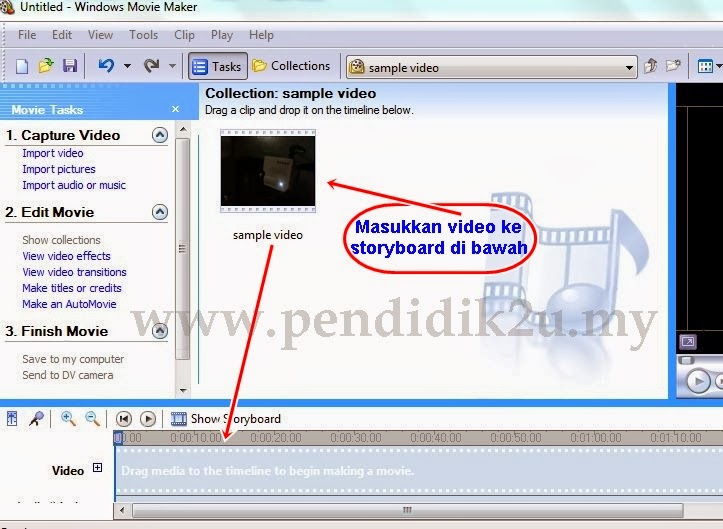Click the Show Storyboard button
Screen dimensions: 723x529
point(225,419)
